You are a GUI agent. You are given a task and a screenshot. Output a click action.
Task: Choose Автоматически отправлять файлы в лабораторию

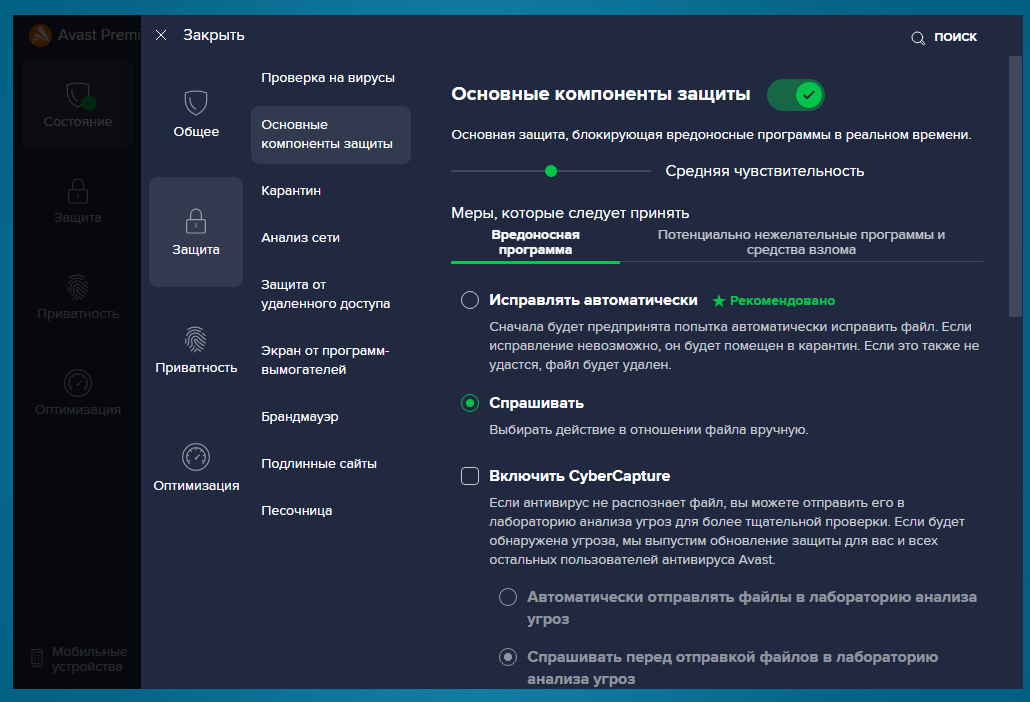coord(508,597)
